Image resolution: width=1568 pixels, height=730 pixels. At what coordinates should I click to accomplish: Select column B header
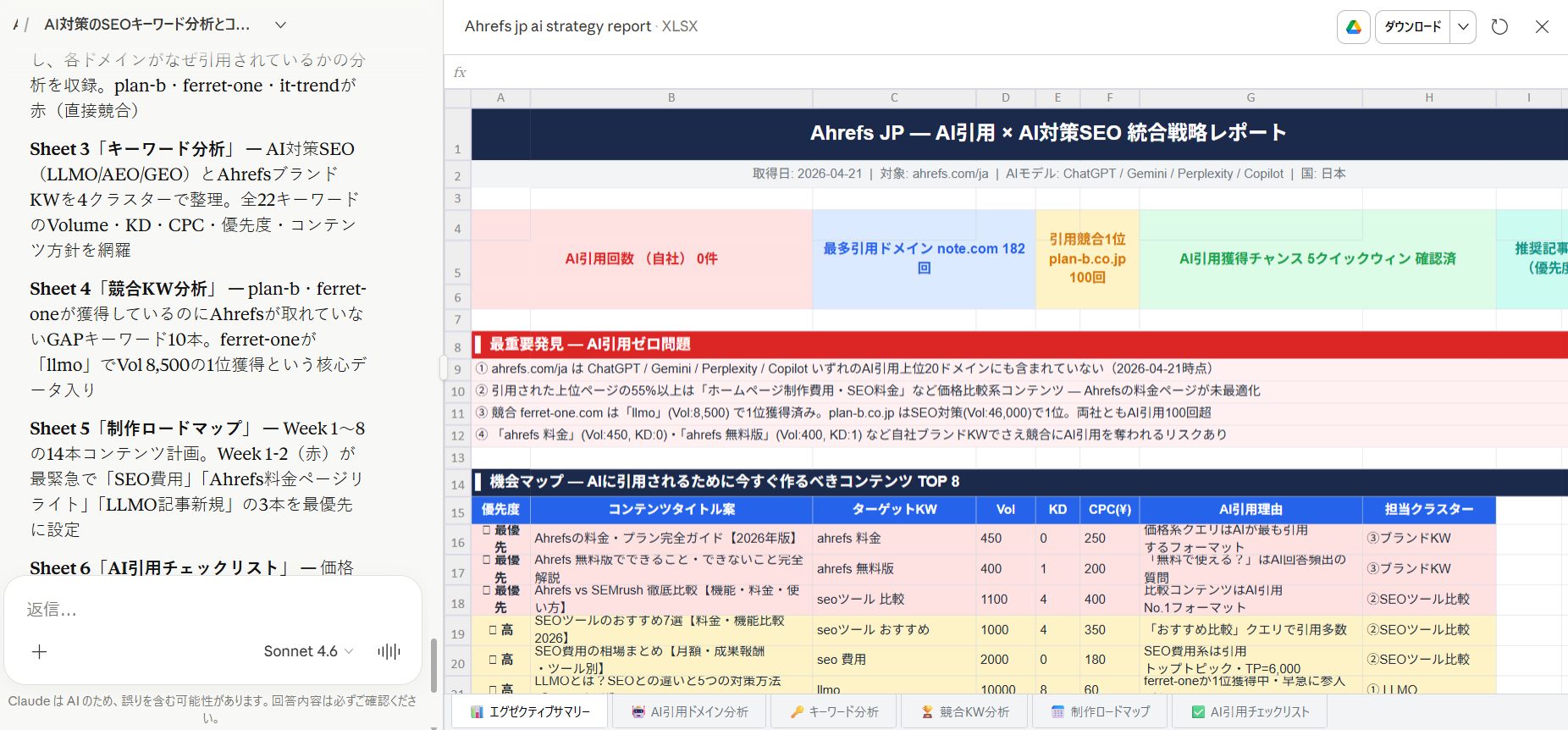coord(671,98)
